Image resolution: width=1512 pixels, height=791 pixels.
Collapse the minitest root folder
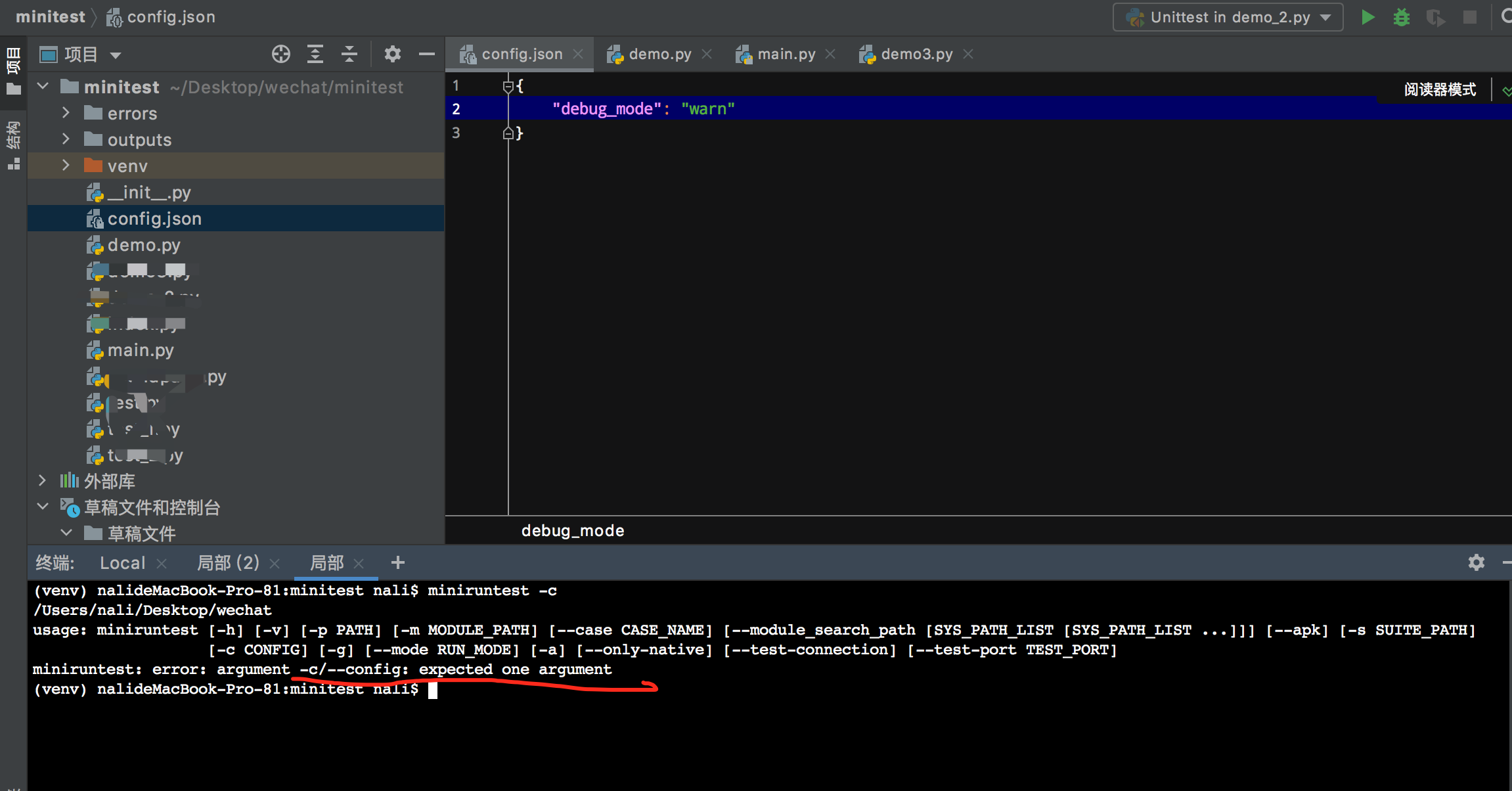coord(43,87)
